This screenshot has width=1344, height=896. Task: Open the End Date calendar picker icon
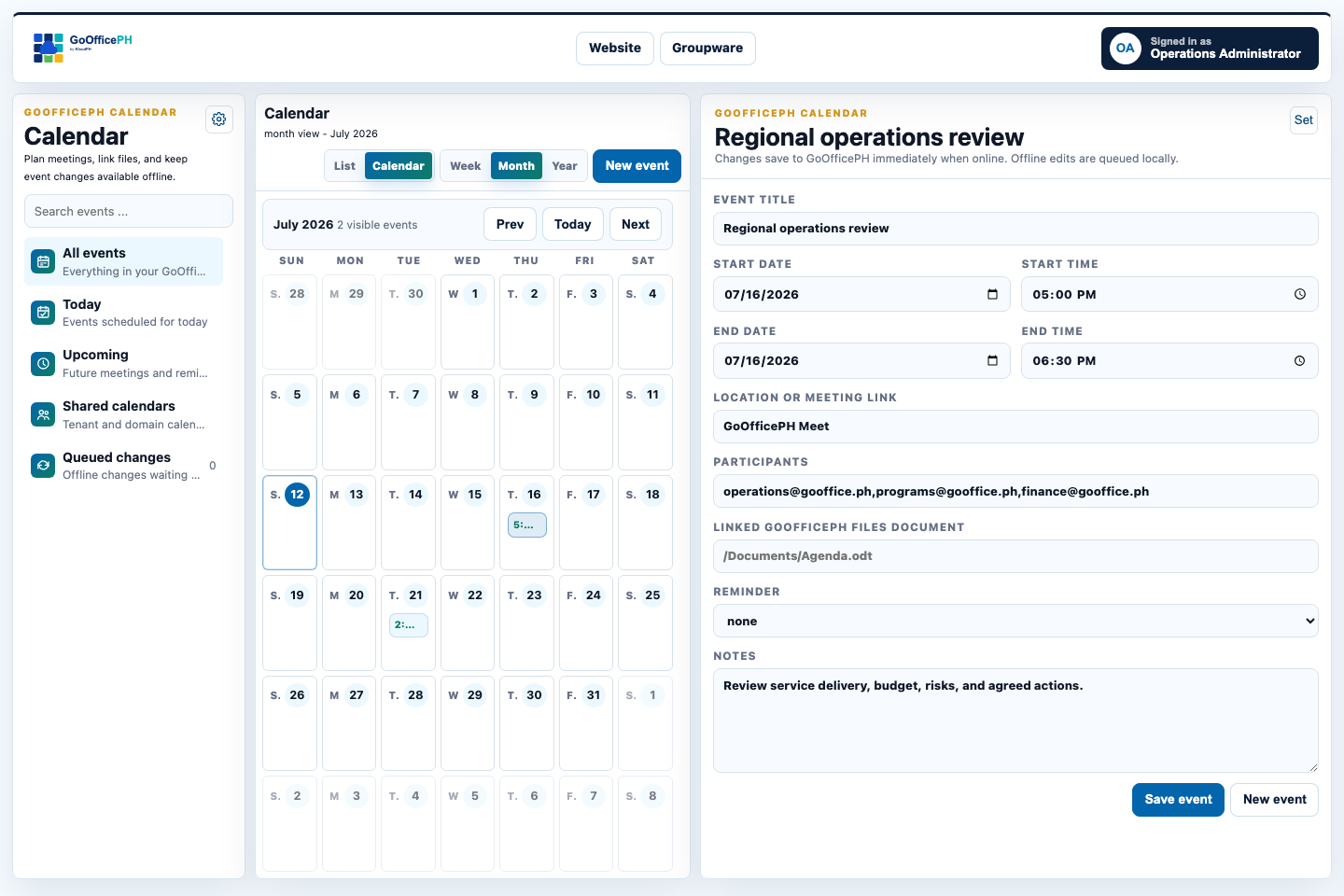click(992, 360)
